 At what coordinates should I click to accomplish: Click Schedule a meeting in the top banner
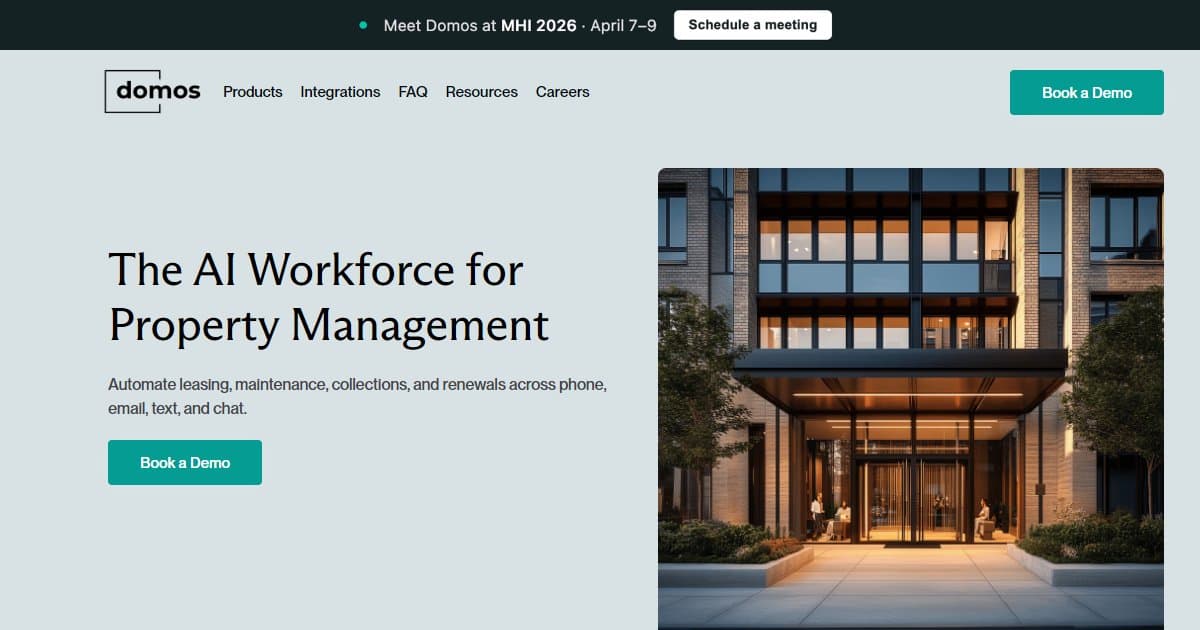752,24
